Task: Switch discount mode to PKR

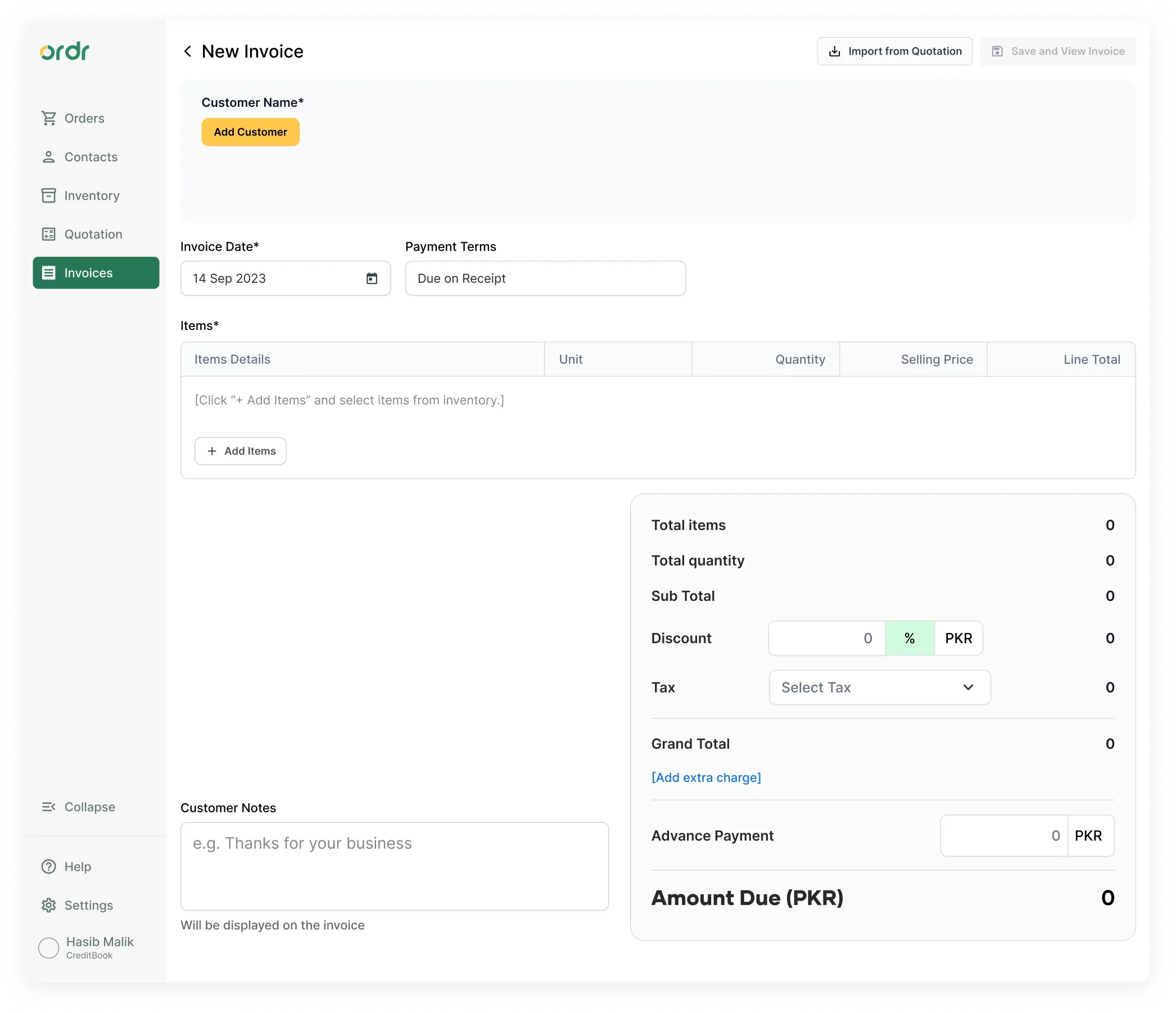Action: click(x=958, y=638)
